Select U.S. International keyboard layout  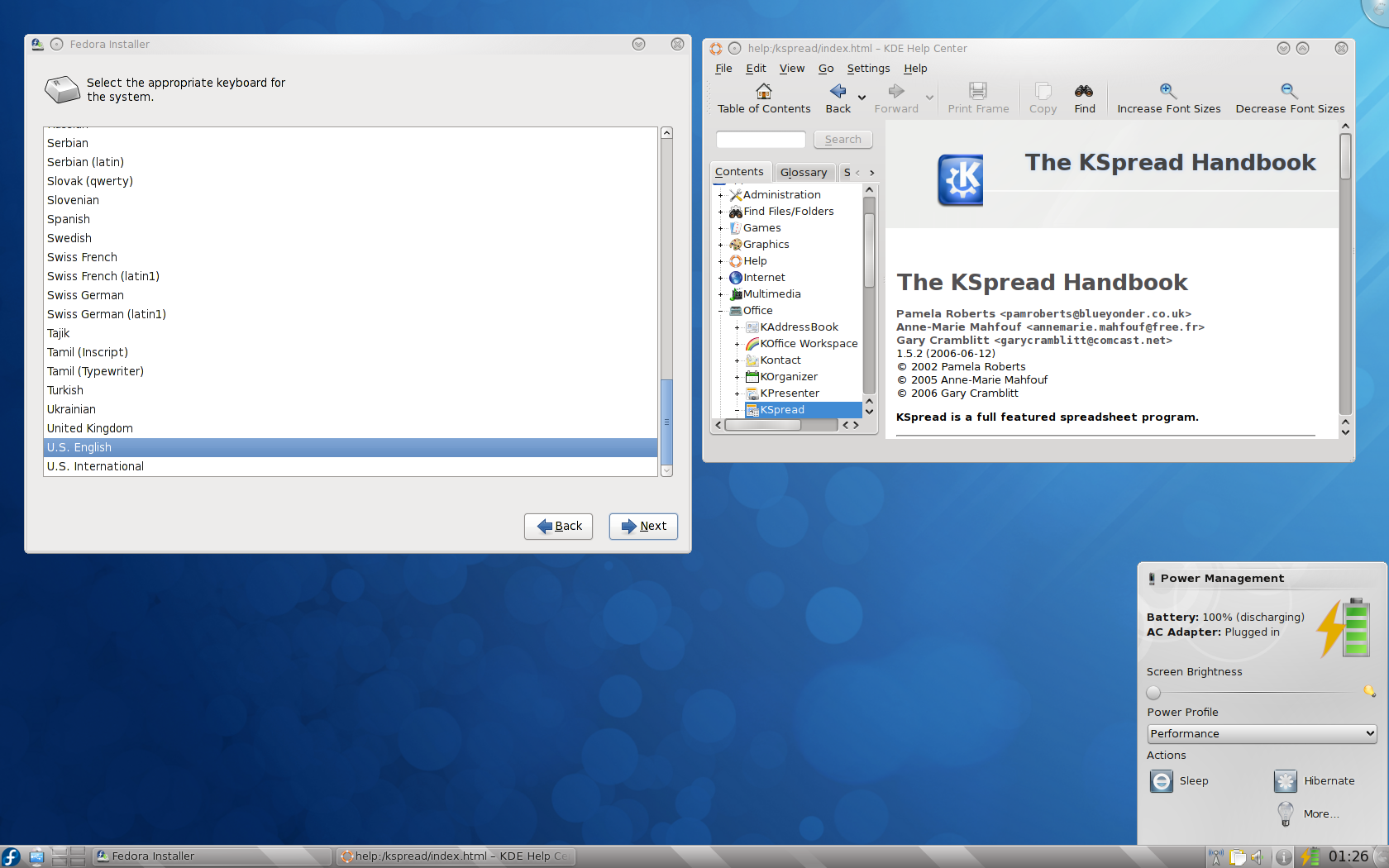pyautogui.click(x=351, y=466)
